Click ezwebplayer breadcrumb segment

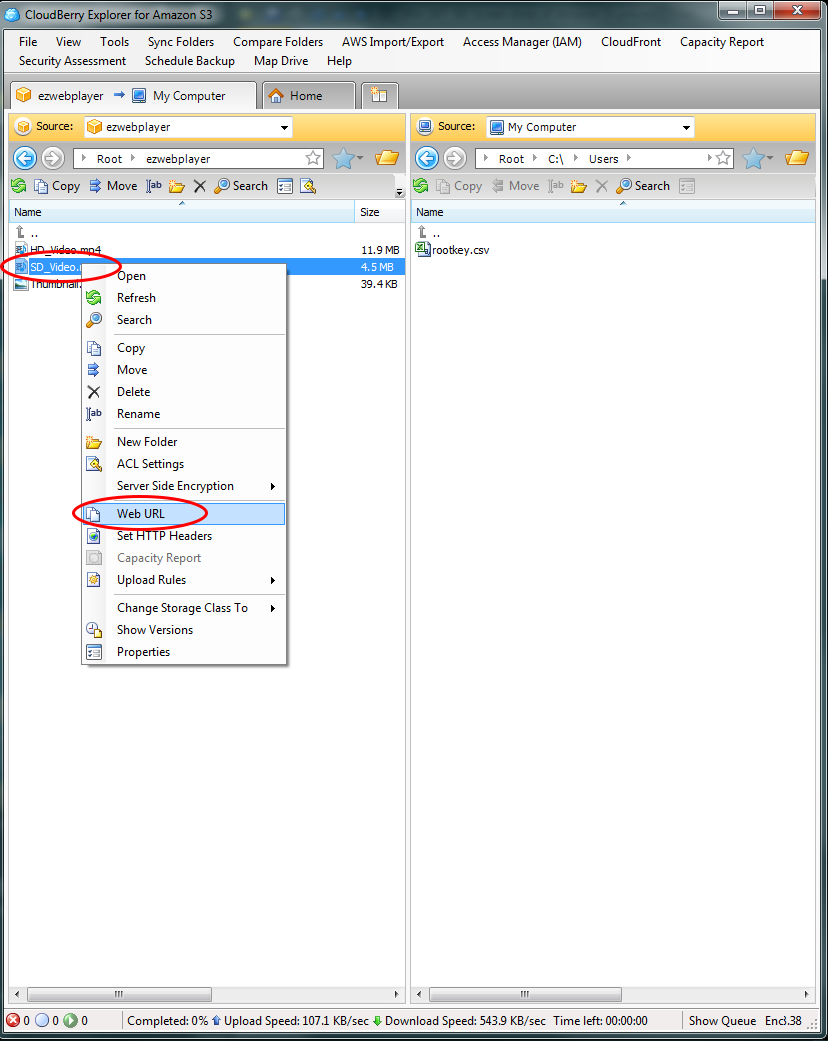click(178, 159)
